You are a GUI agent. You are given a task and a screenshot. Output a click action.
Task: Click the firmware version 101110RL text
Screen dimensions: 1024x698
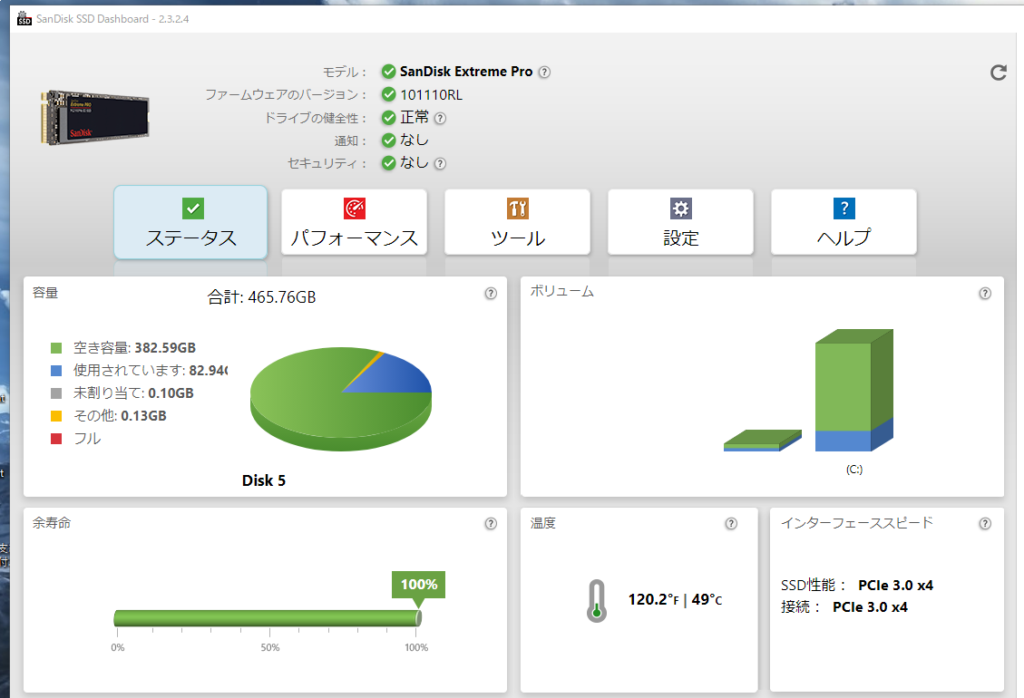tap(431, 95)
